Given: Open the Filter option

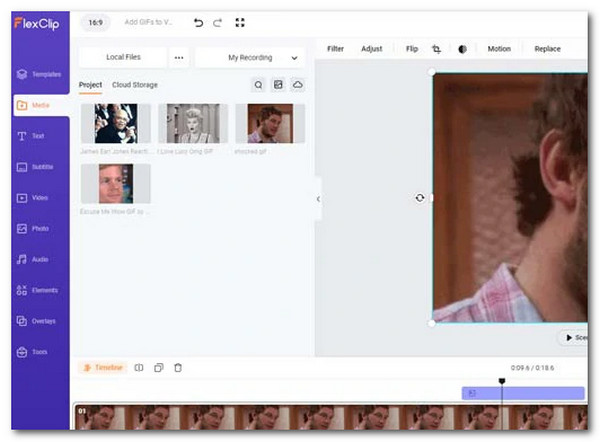Looking at the screenshot, I should [x=335, y=49].
